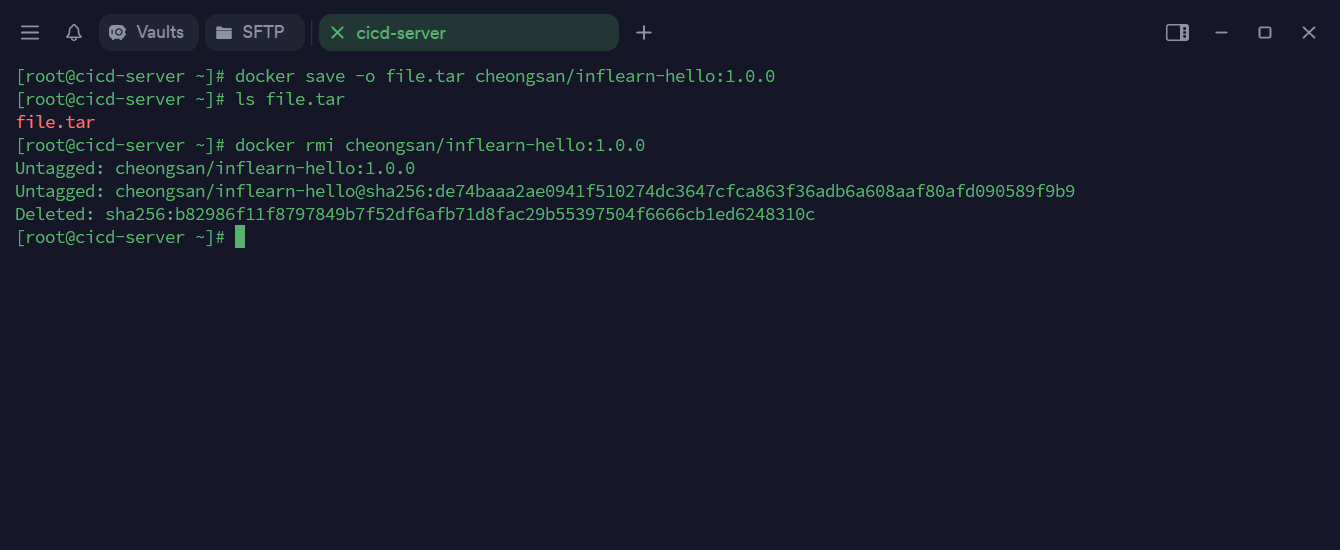Click the Untagged inflearn-hello:1.0.0 output line
Viewport: 1340px width, 550px height.
coord(215,168)
